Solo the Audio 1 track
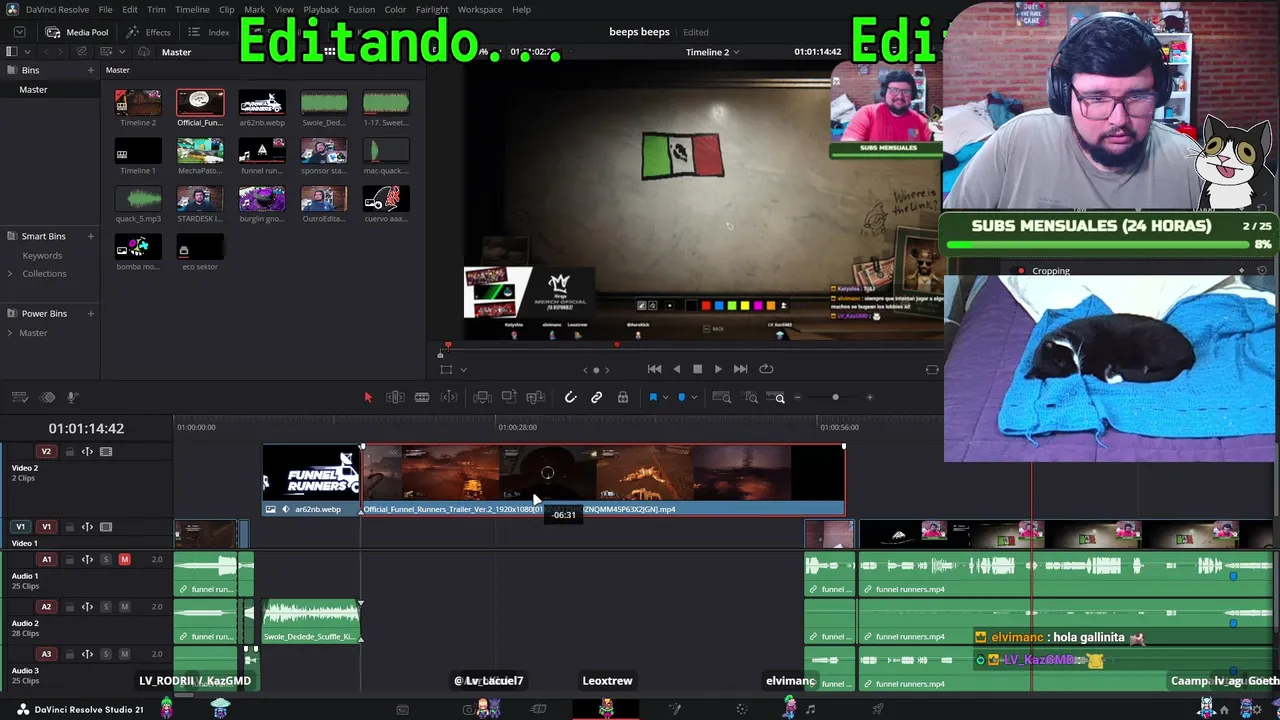Screen dimensions: 1280x720 point(106,559)
